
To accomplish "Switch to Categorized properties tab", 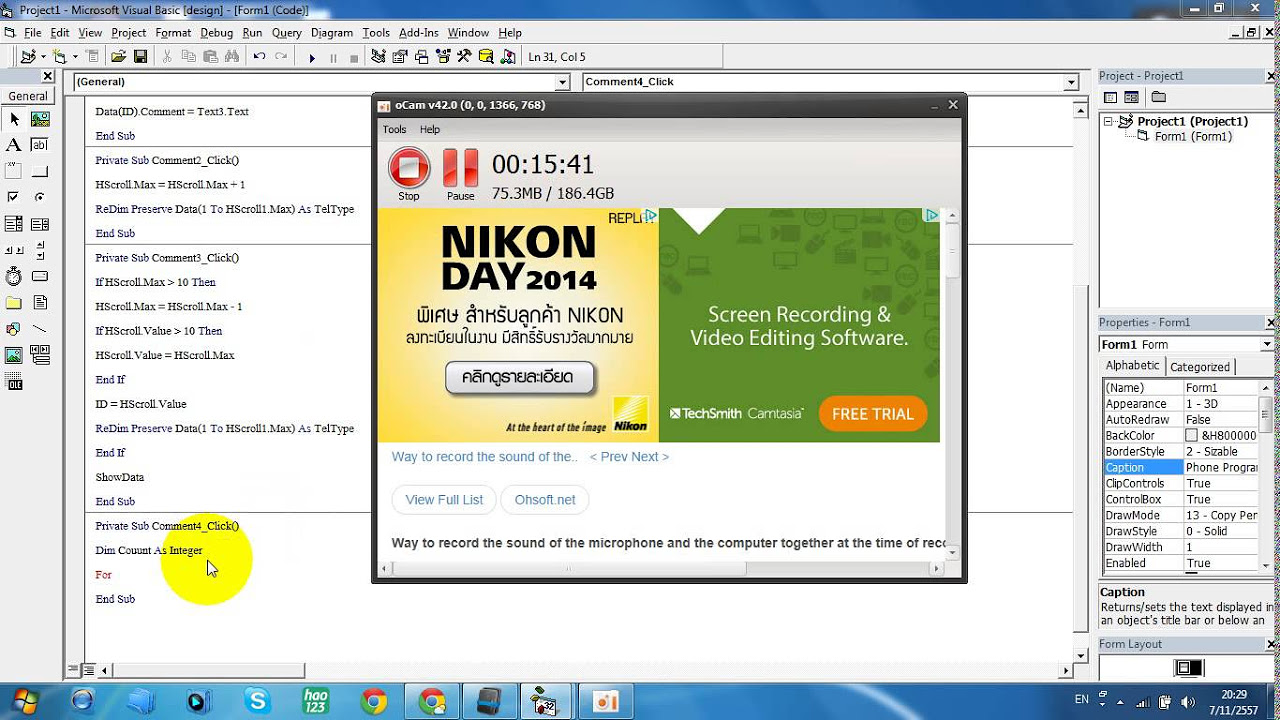I will [1199, 367].
